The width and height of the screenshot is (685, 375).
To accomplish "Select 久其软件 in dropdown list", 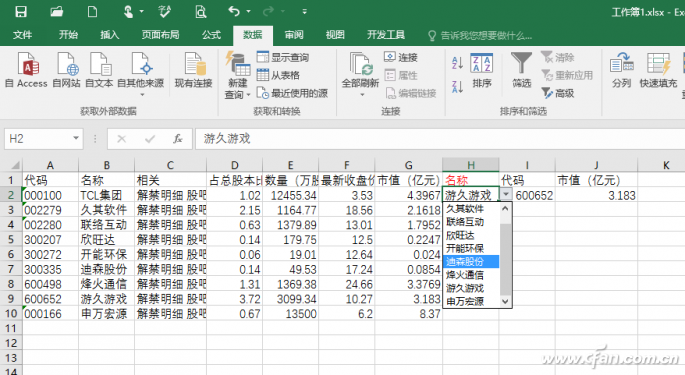I will [471, 209].
